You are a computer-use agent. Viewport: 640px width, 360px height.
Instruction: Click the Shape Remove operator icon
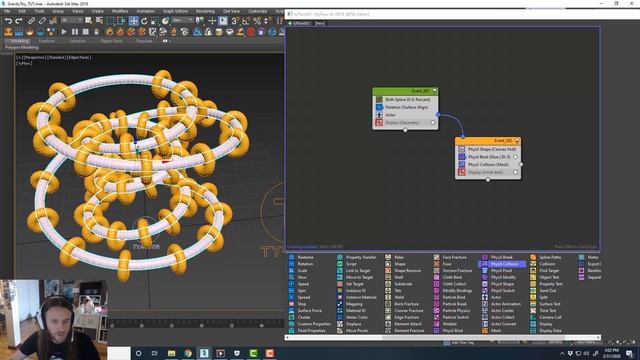click(388, 271)
